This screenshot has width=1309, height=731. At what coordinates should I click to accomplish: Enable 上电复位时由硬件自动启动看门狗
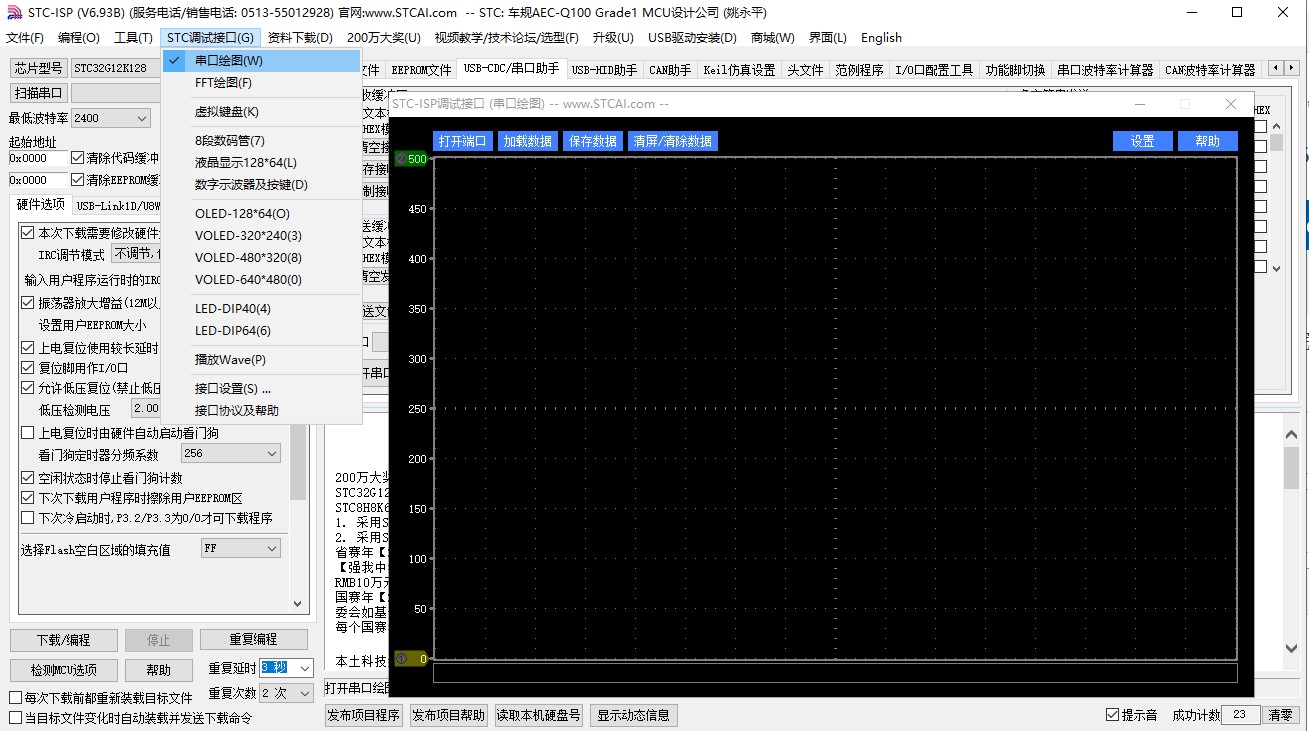28,433
